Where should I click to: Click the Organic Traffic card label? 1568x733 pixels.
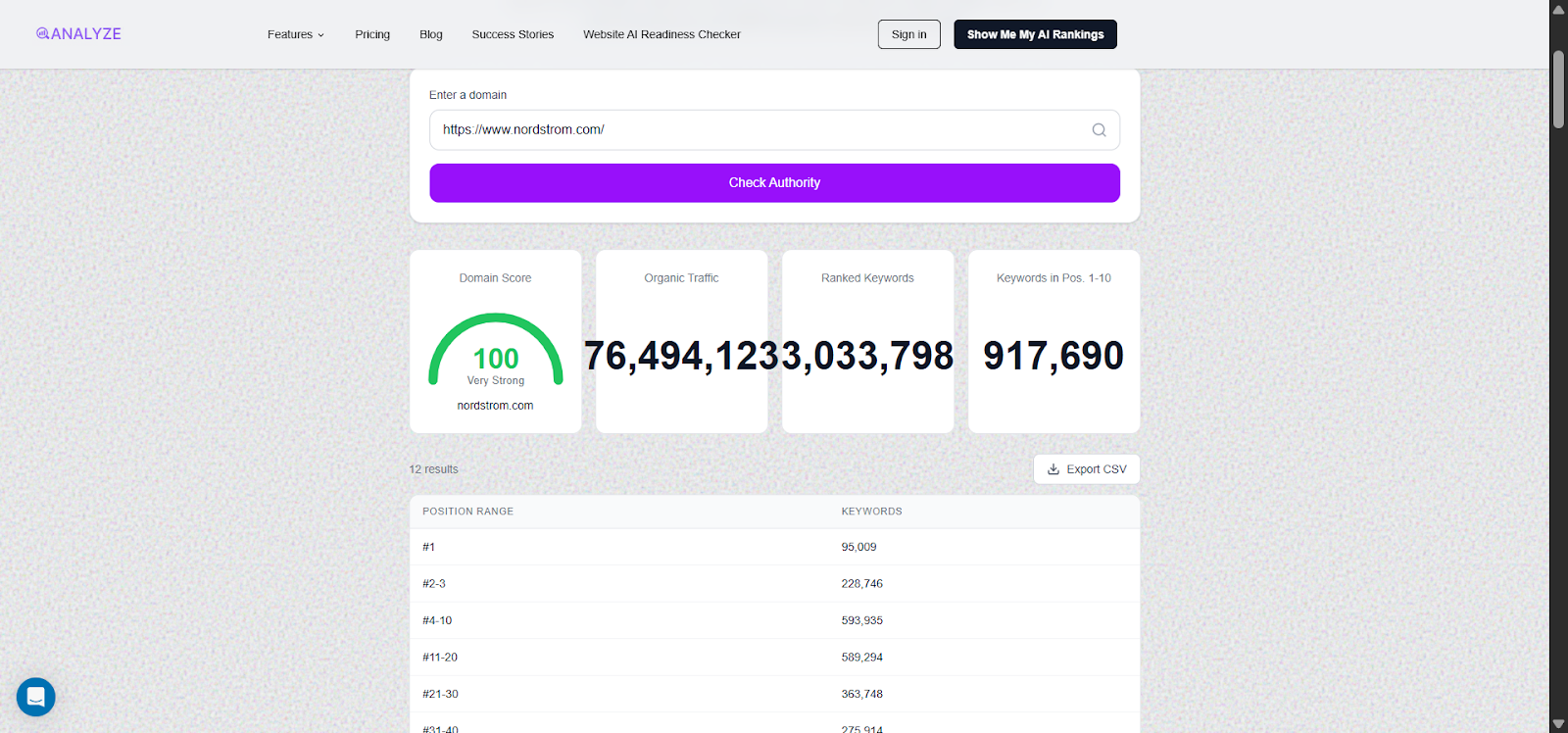click(x=681, y=278)
